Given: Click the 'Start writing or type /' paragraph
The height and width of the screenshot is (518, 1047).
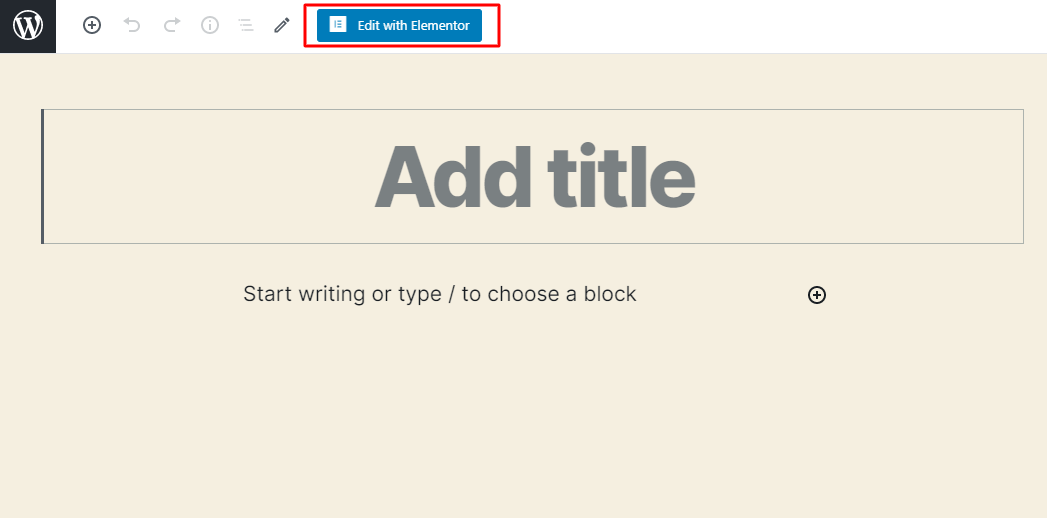Looking at the screenshot, I should coord(439,294).
